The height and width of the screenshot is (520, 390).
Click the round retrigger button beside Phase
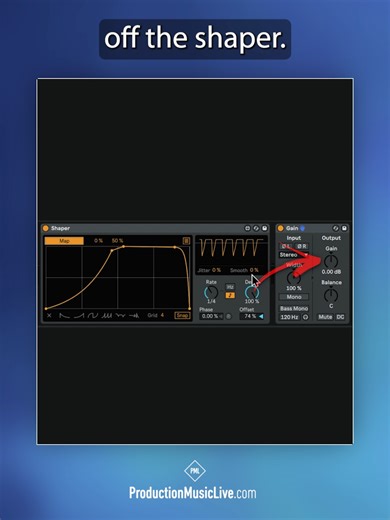point(228,316)
